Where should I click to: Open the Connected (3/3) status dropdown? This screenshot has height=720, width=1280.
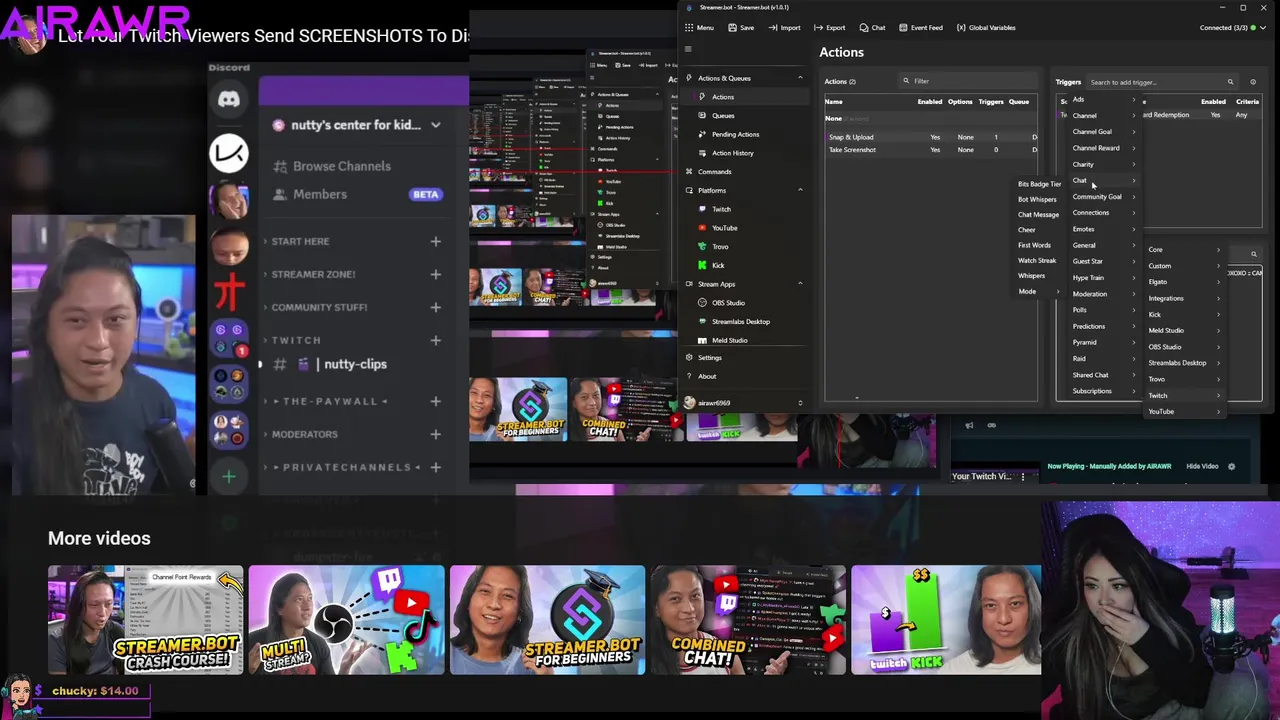point(1230,28)
